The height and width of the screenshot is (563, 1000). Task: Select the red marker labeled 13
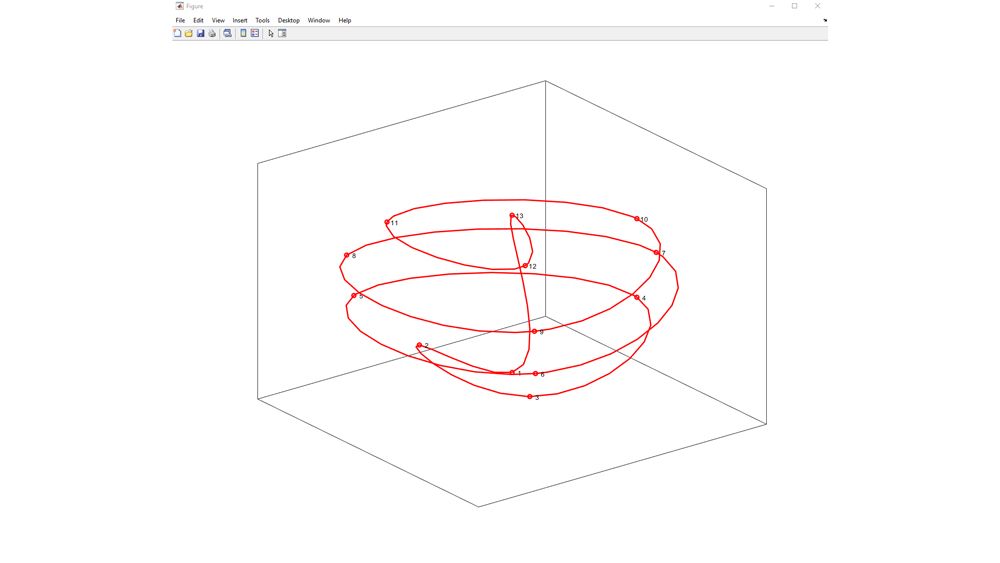point(512,215)
